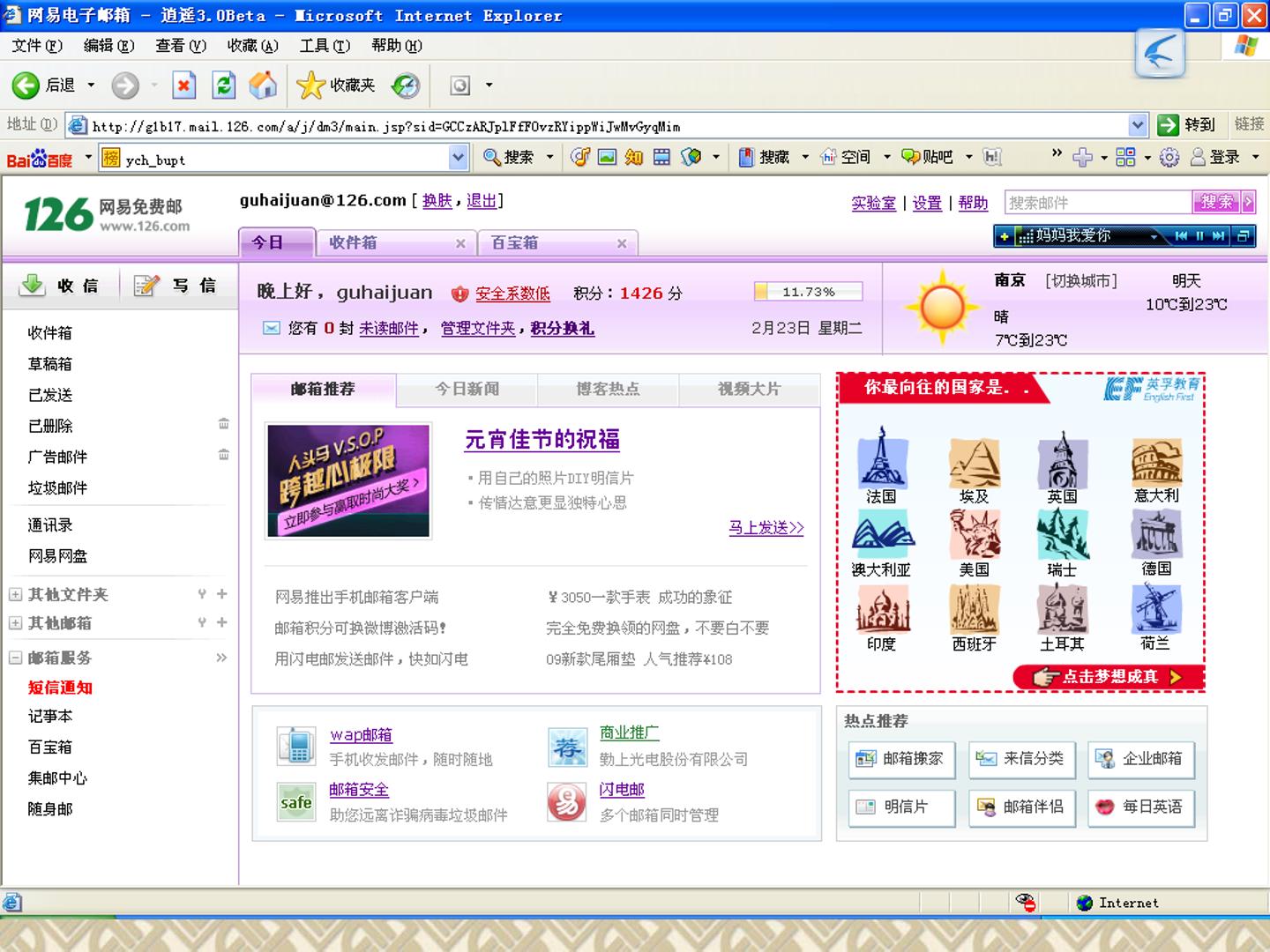Click the 写信 compose mail icon
The height and width of the screenshot is (952, 1270).
[x=146, y=285]
